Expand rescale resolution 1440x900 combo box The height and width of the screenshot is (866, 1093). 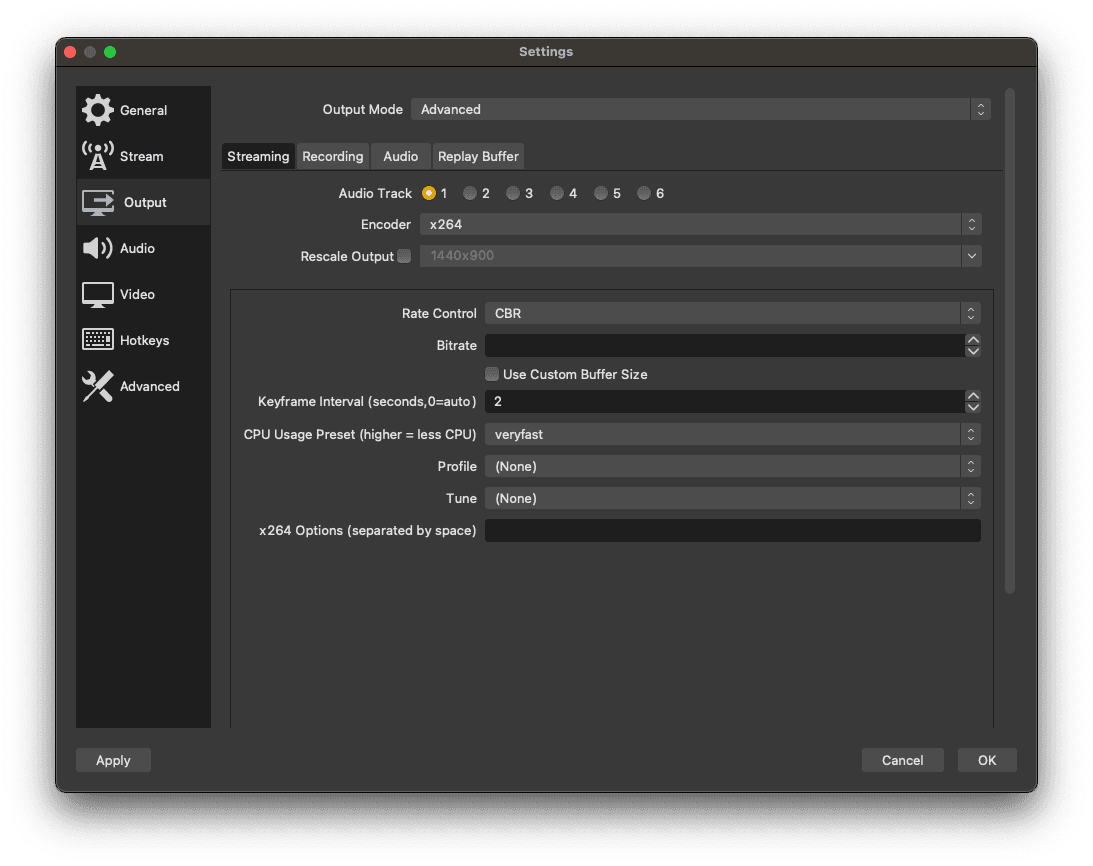pyautogui.click(x=701, y=256)
